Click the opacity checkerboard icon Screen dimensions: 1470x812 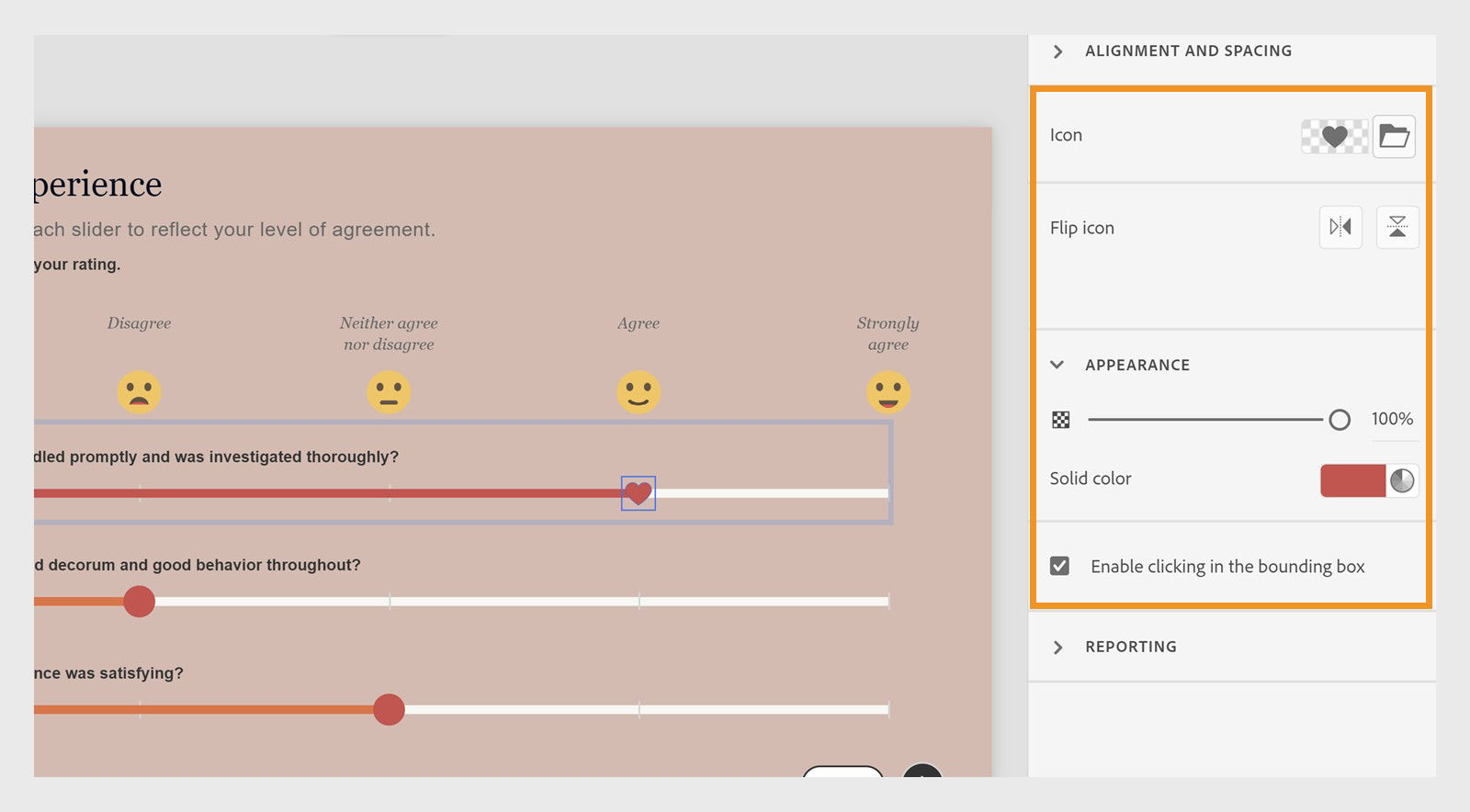click(x=1060, y=420)
